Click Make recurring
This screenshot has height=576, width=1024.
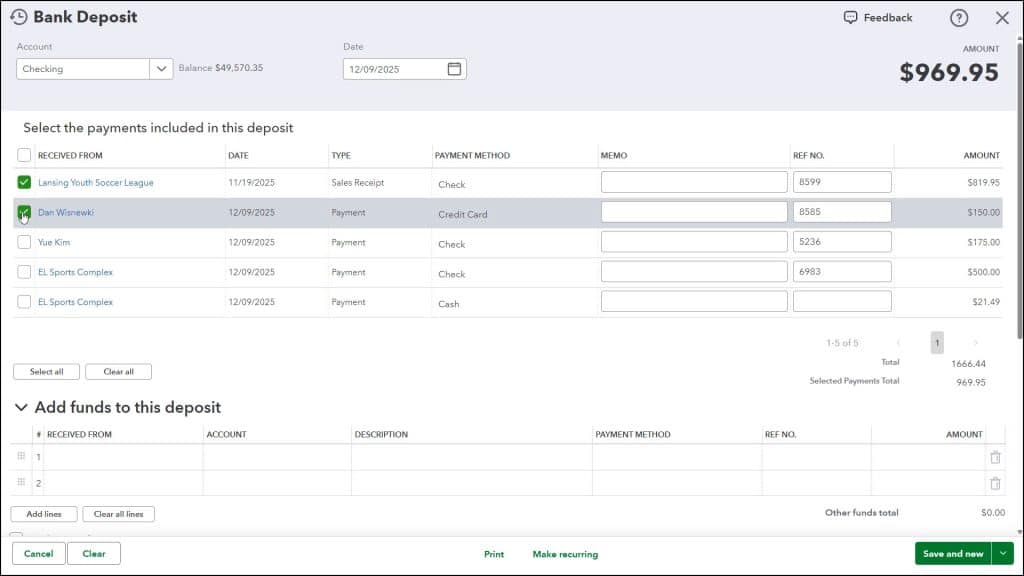coord(567,553)
